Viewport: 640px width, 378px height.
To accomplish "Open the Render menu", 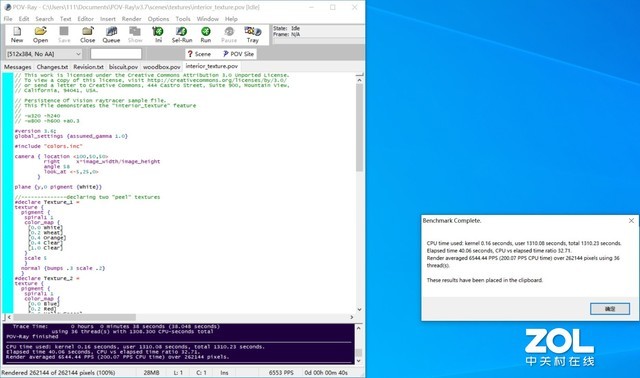I will (x=131, y=19).
